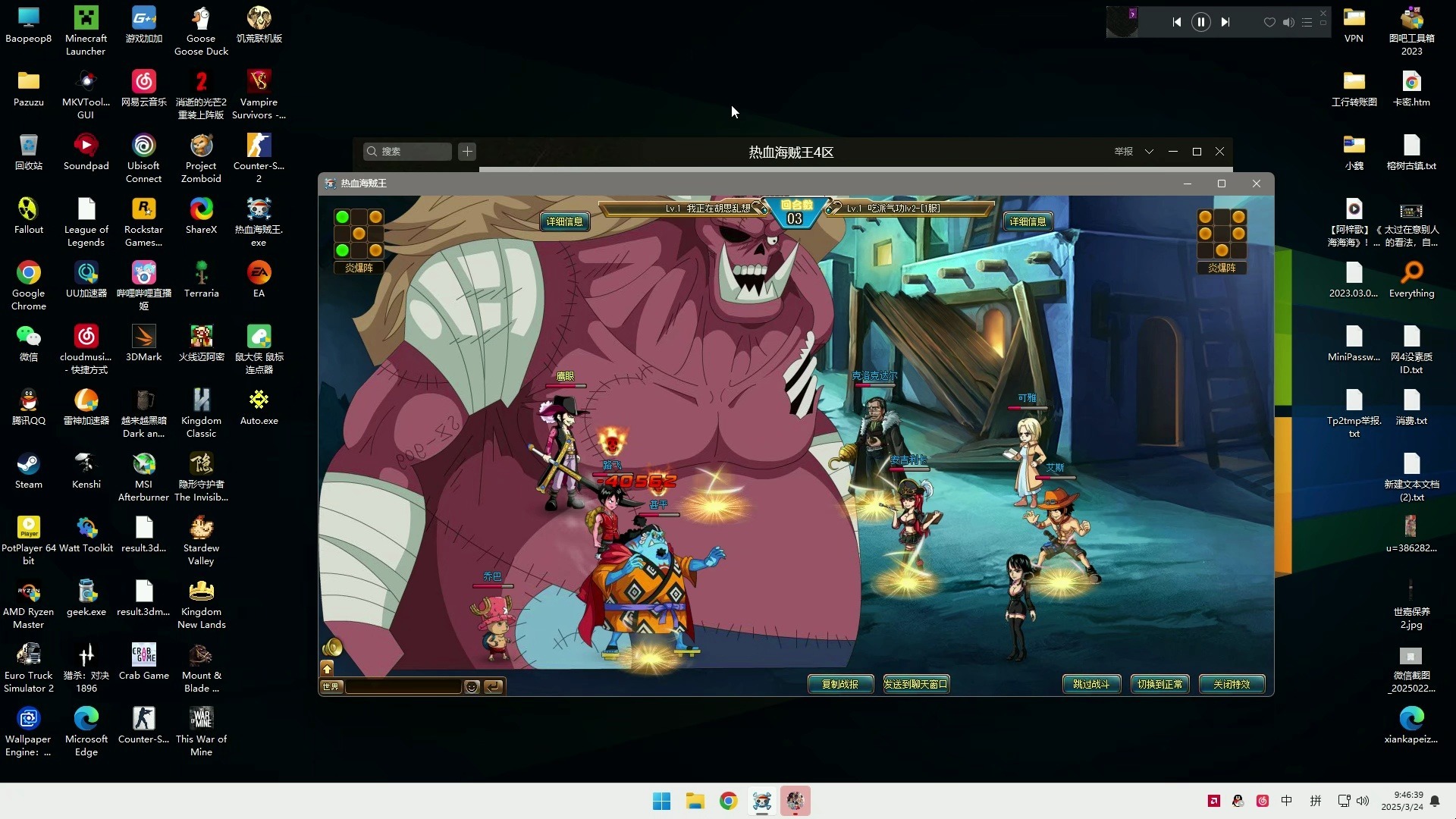This screenshot has height=819, width=1456.
Task: Open AMD software tray icon
Action: (x=1214, y=801)
